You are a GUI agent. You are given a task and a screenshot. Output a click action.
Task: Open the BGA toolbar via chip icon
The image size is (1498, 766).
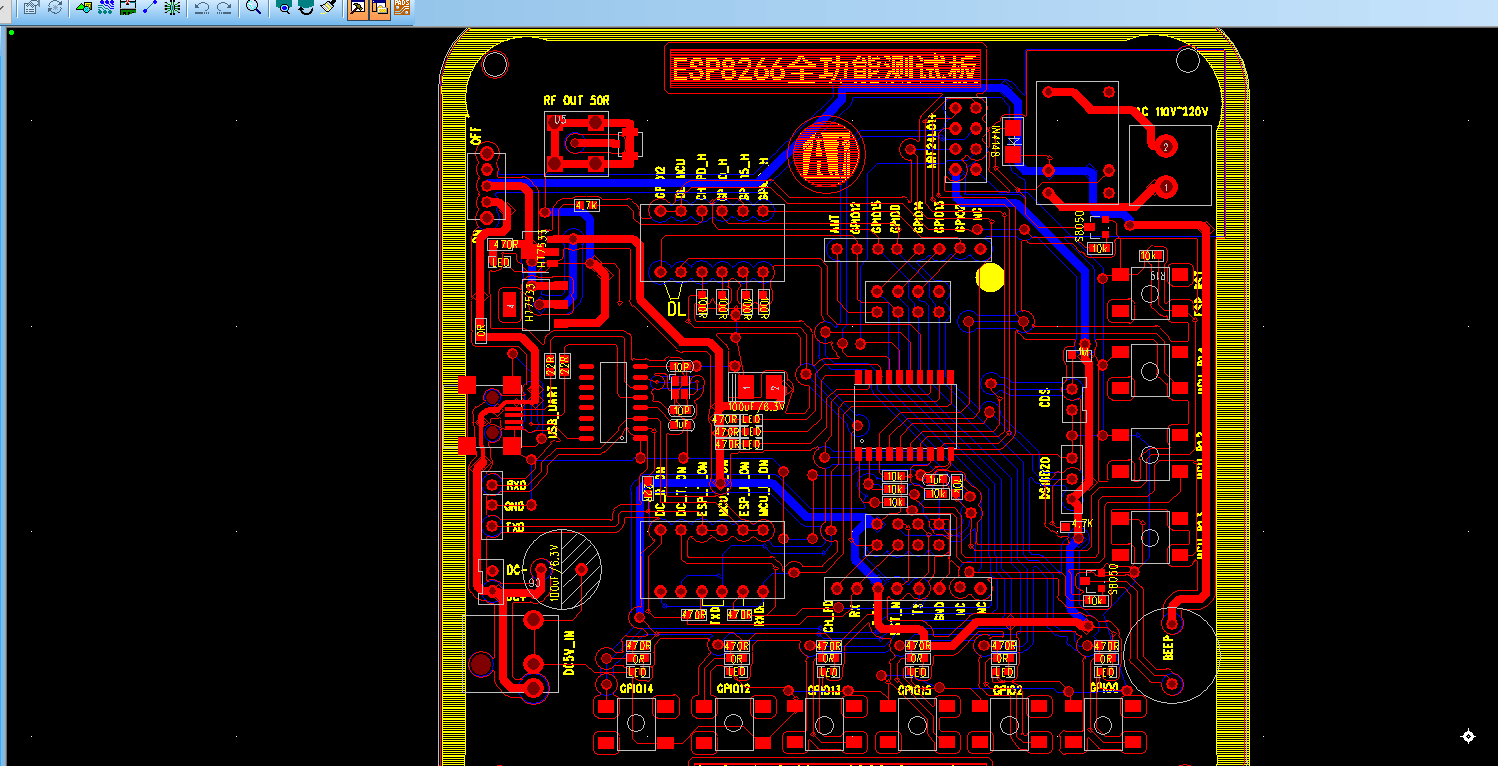(172, 7)
